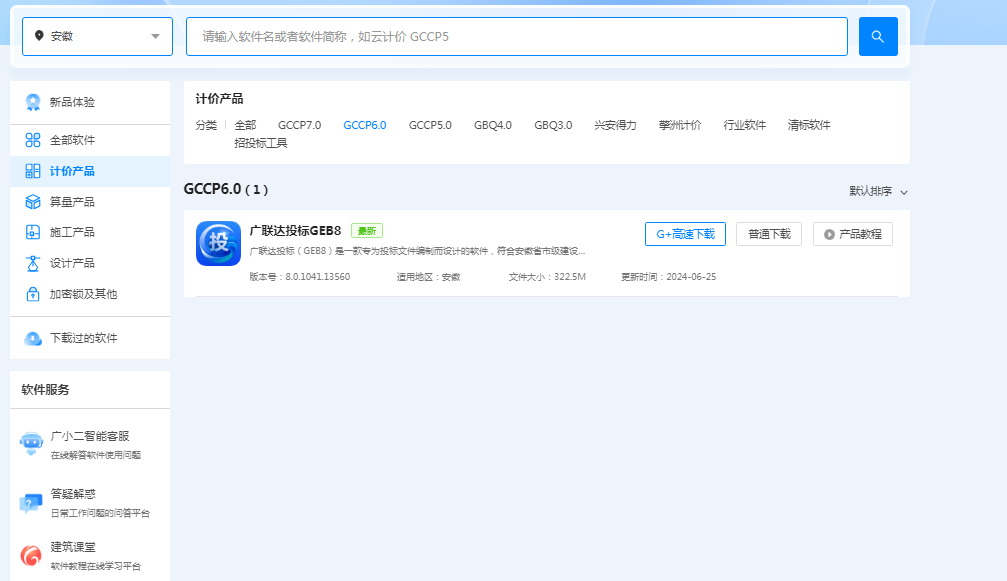The image size is (1007, 581).
Task: Select the 设计产品 category icon
Action: [x=33, y=264]
